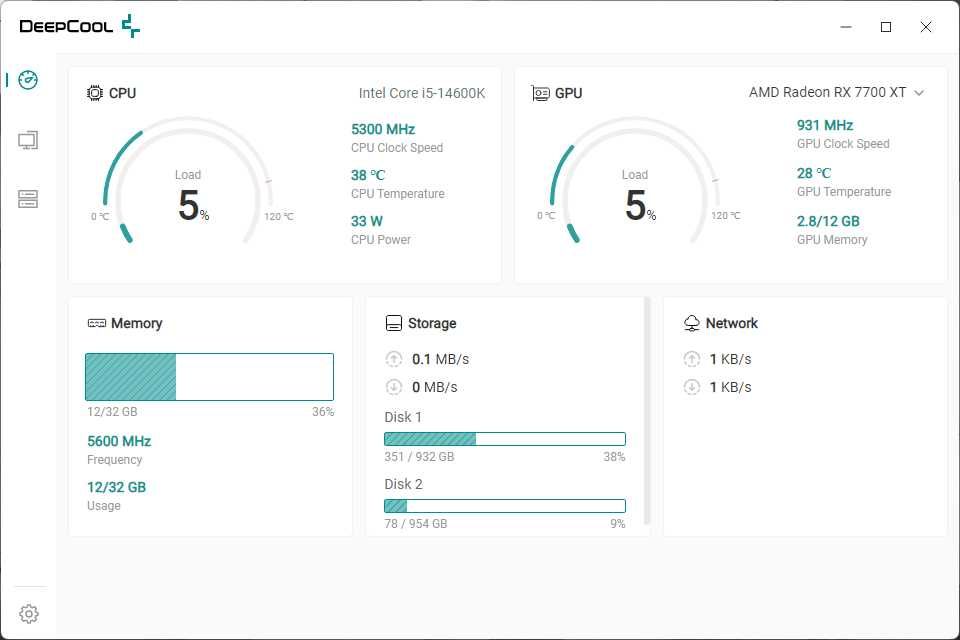
Task: Open the storage rack sidebar icon
Action: tap(28, 198)
